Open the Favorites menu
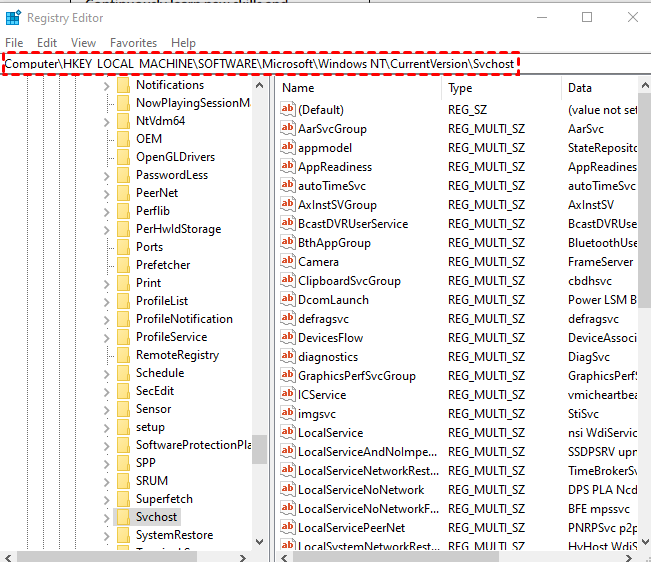This screenshot has width=651, height=562. 133,43
